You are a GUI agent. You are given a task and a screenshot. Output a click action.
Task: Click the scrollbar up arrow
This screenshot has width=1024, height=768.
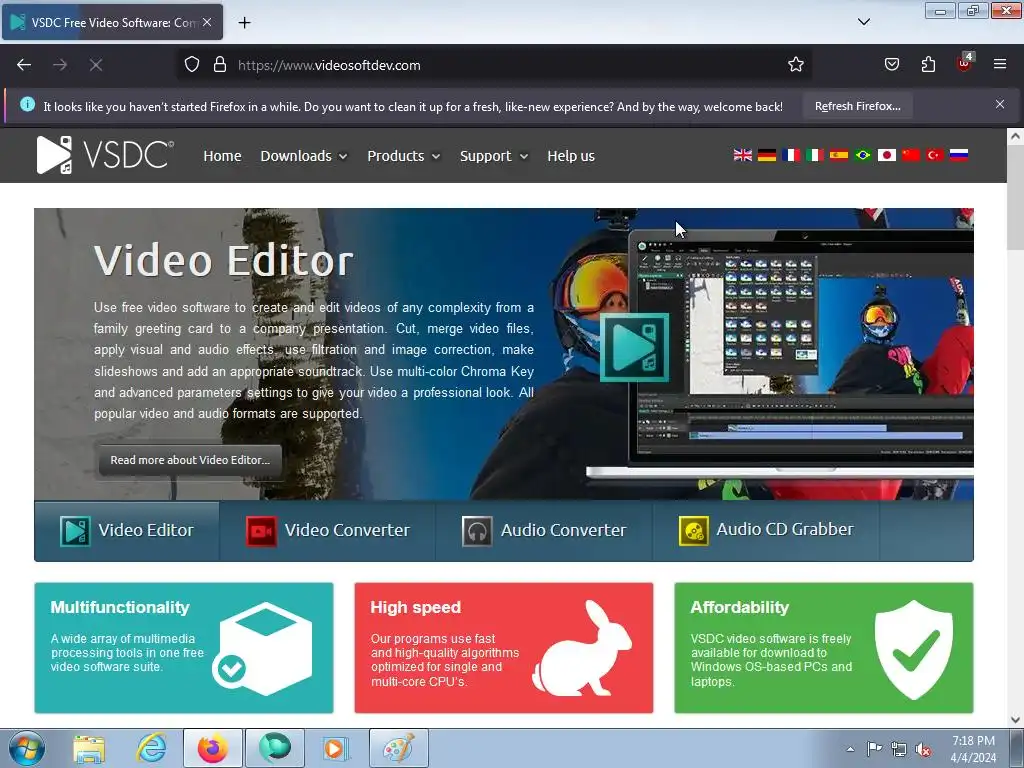coord(1015,136)
